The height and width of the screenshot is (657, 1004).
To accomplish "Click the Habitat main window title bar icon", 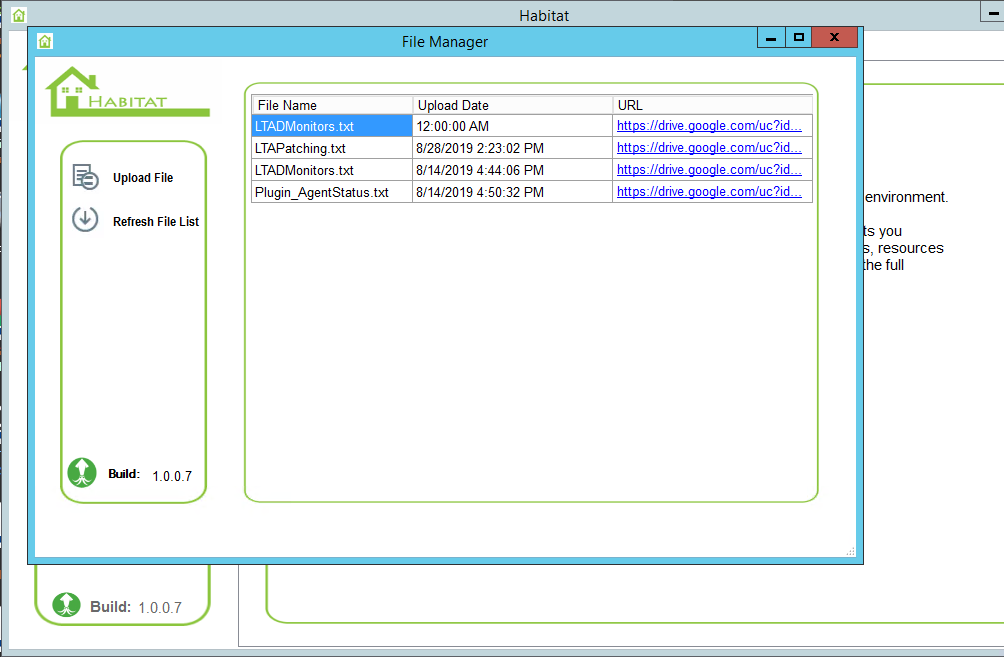I will (18, 15).
